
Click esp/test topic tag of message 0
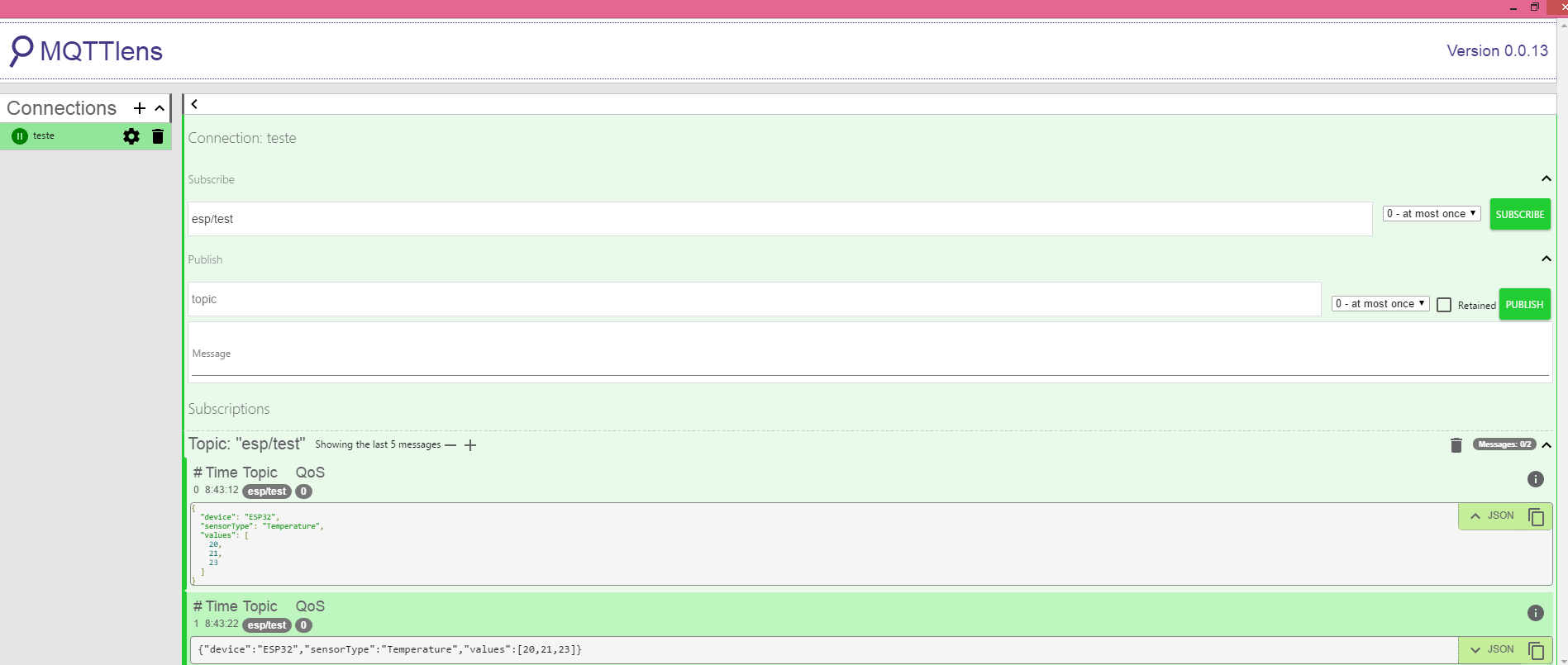(x=267, y=492)
